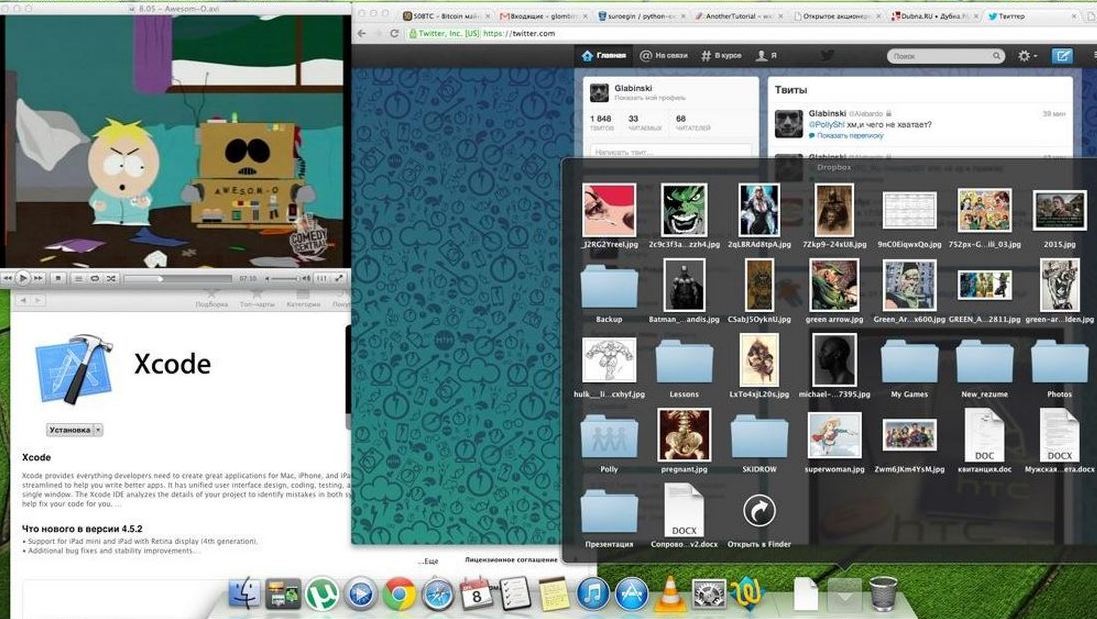Screen dimensions: 1097x619
Task: Open Главная home in Twitter nav
Action: coord(604,55)
